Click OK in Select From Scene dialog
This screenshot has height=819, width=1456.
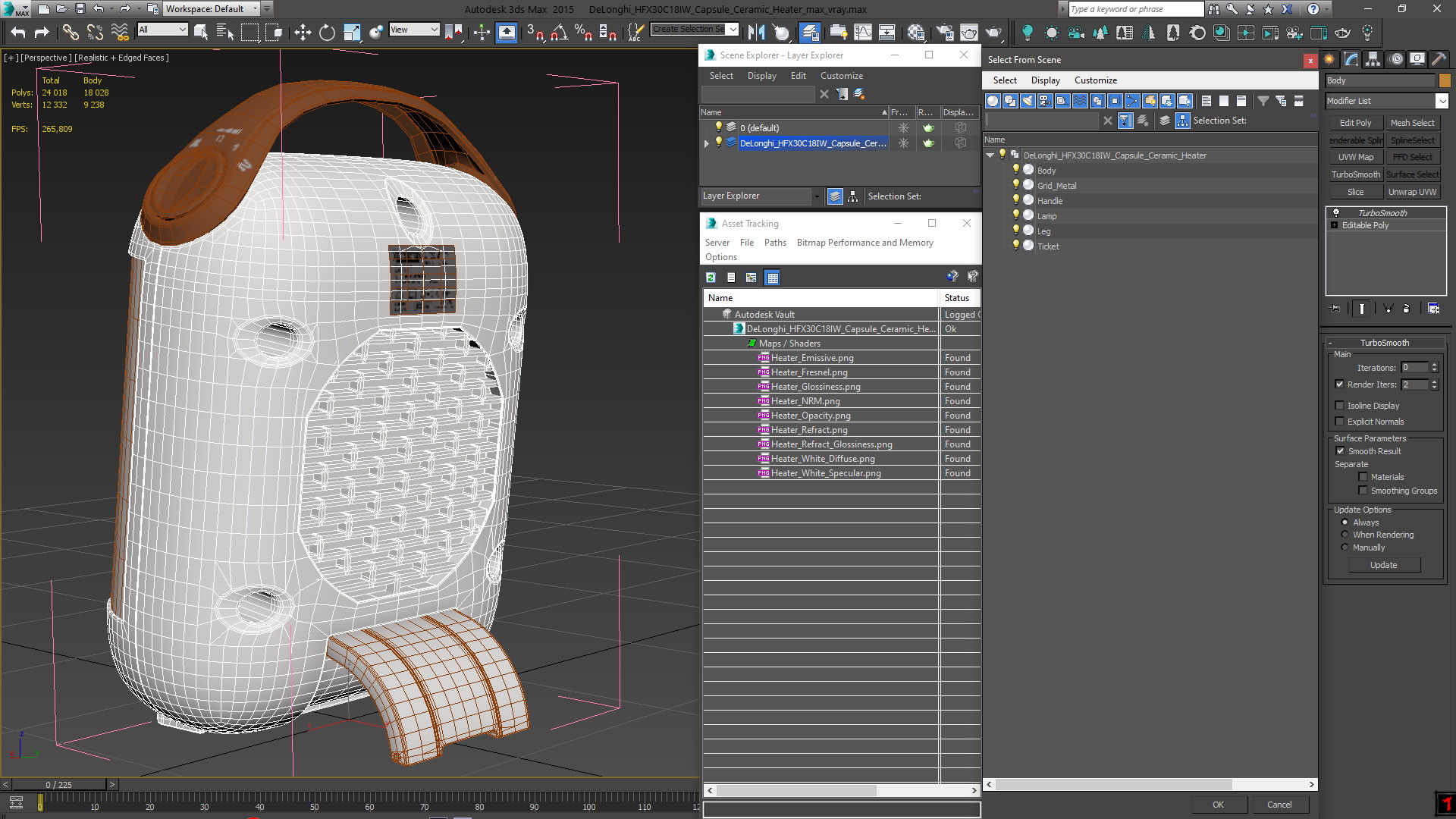(1218, 805)
